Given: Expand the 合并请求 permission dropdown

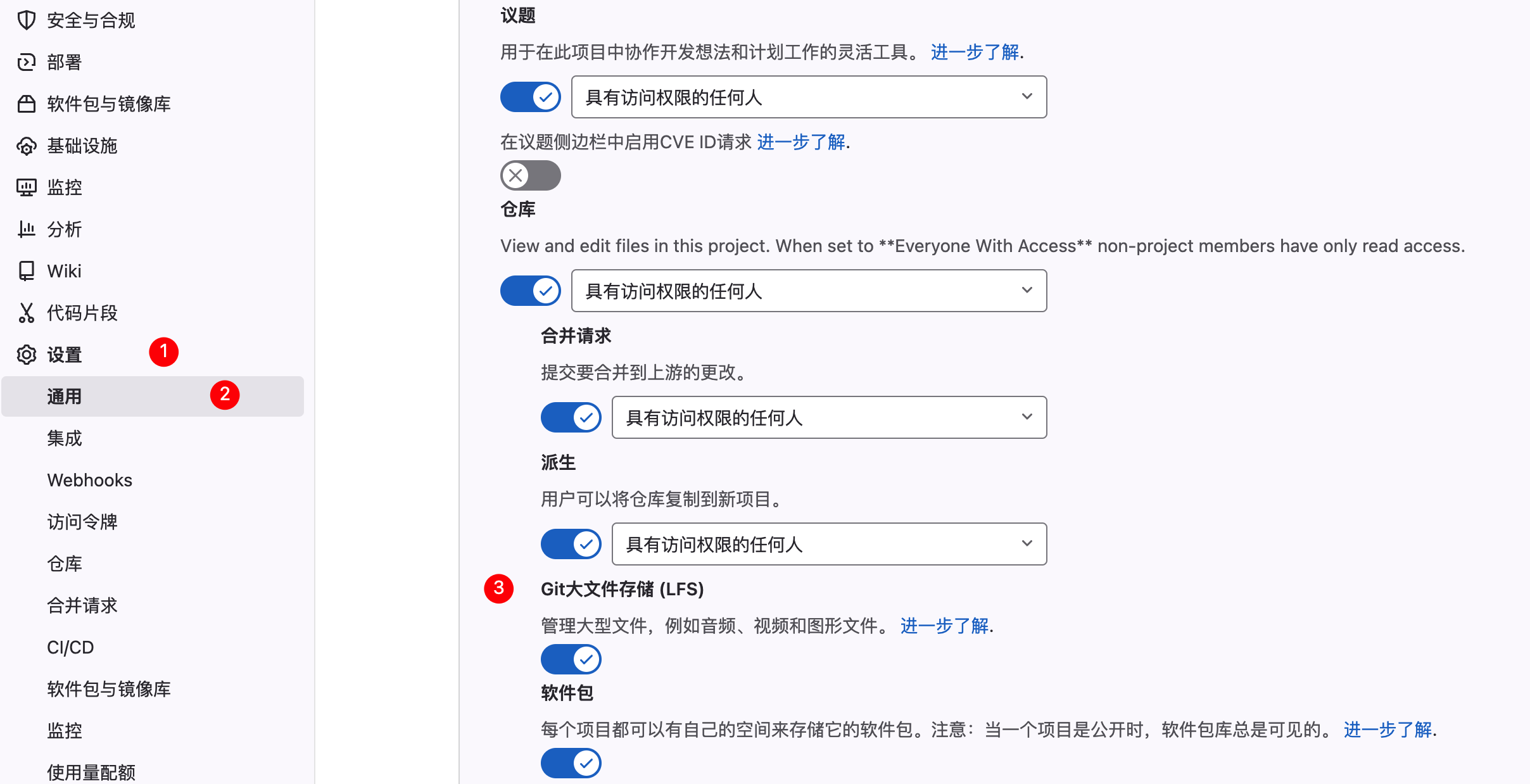Looking at the screenshot, I should click(829, 417).
